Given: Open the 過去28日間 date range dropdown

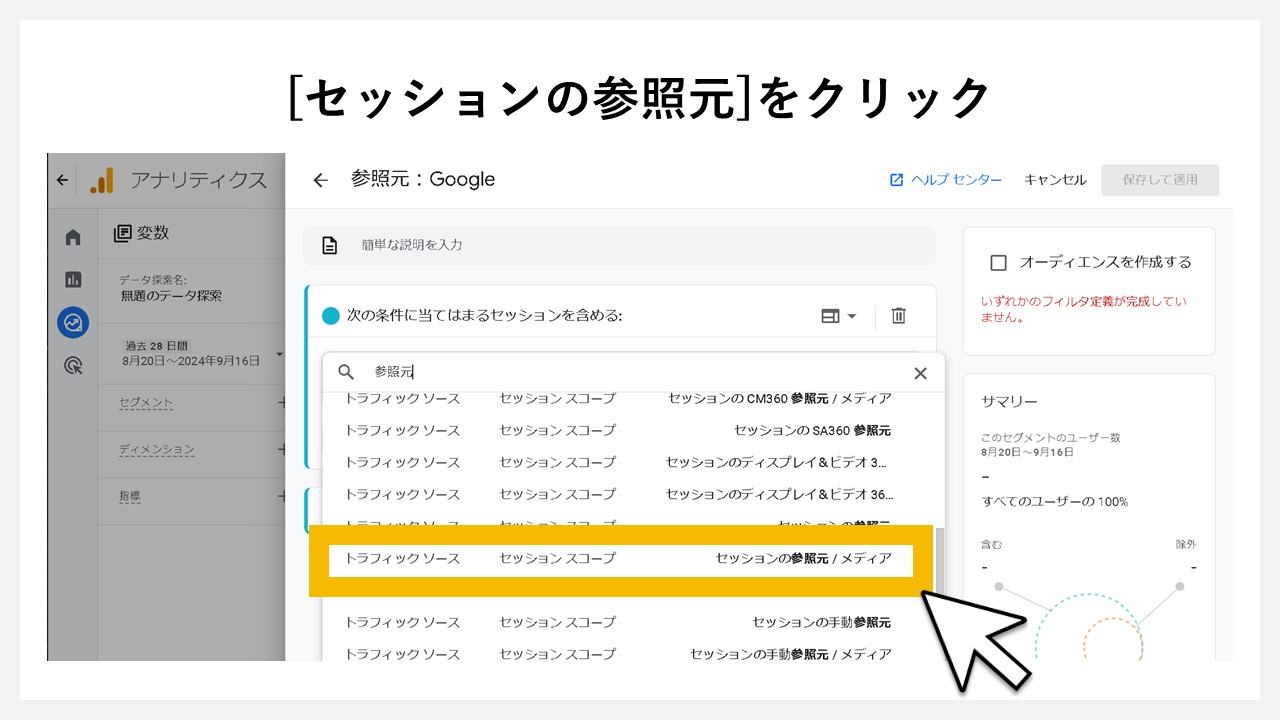Looking at the screenshot, I should (x=192, y=353).
